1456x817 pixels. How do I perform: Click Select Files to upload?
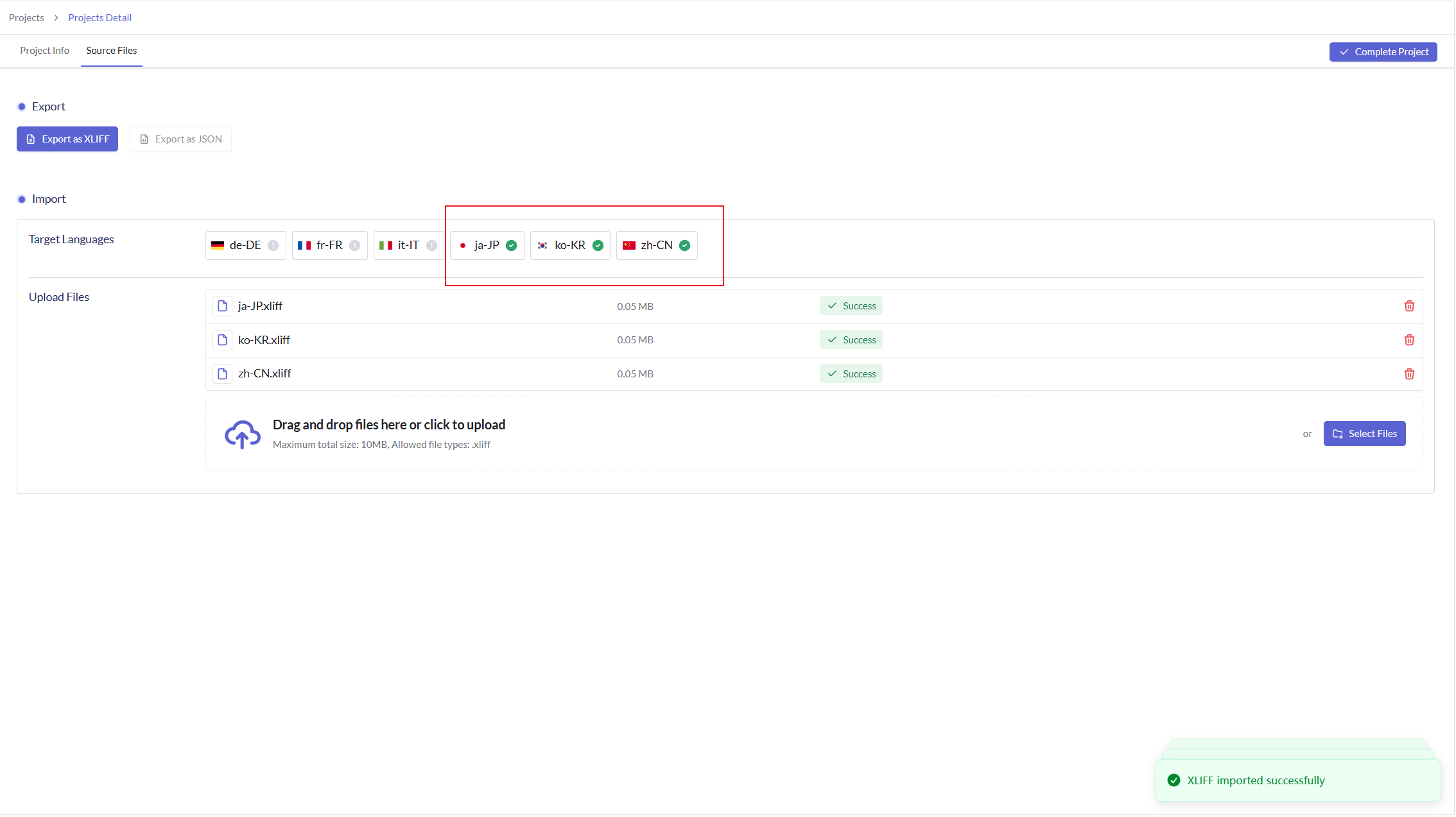[1364, 434]
